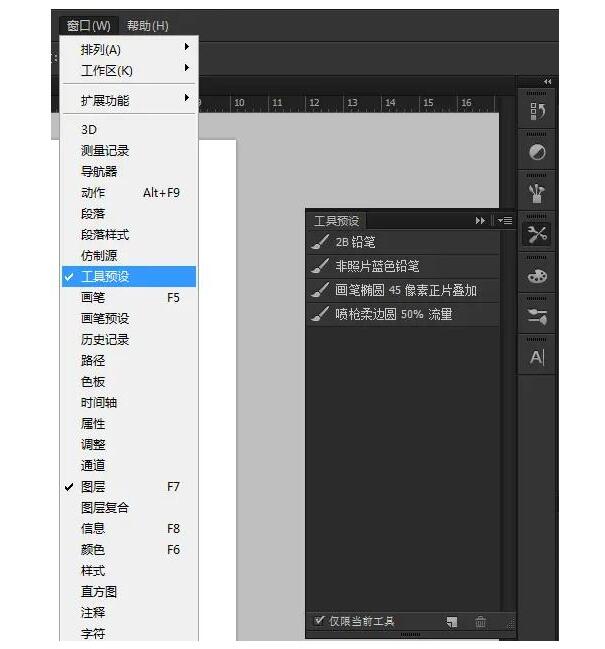The height and width of the screenshot is (649, 605).
Task: Choose 直方图 menu item
Action: click(129, 592)
